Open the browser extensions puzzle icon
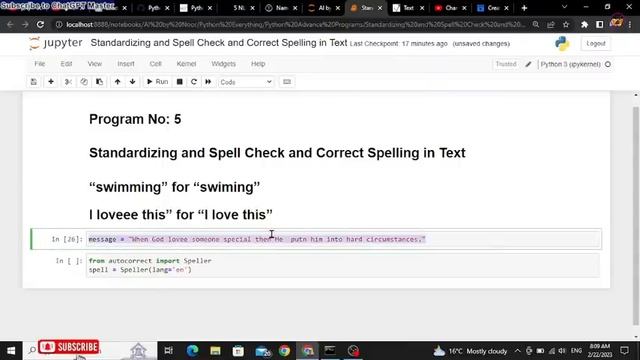This screenshot has height=360, width=640. click(584, 24)
